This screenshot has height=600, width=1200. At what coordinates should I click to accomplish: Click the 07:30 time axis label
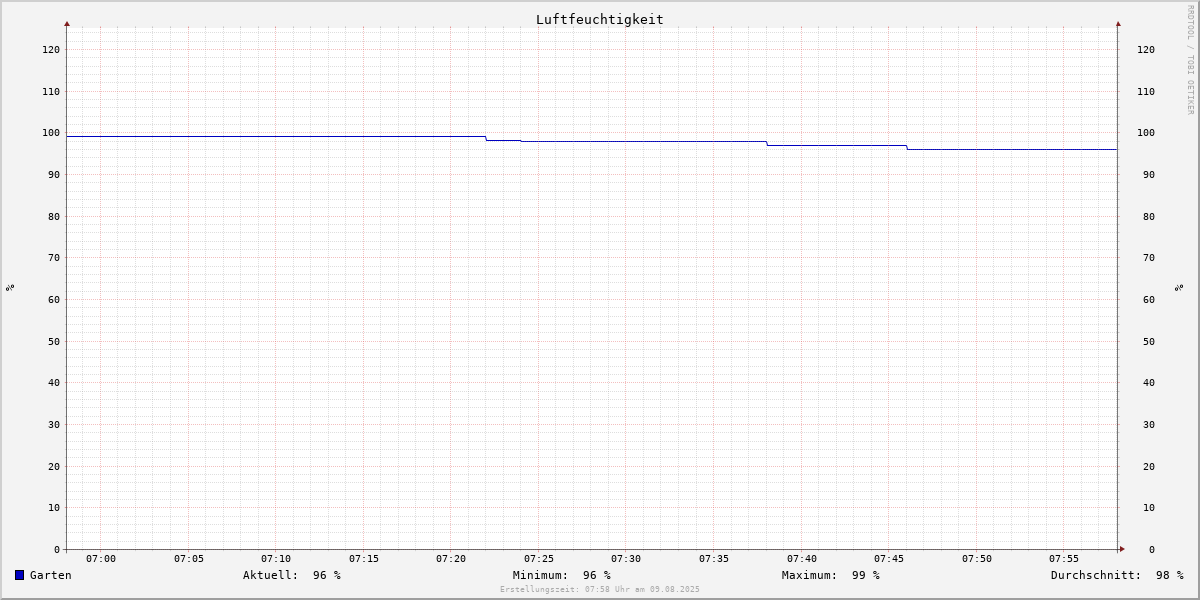coord(626,558)
